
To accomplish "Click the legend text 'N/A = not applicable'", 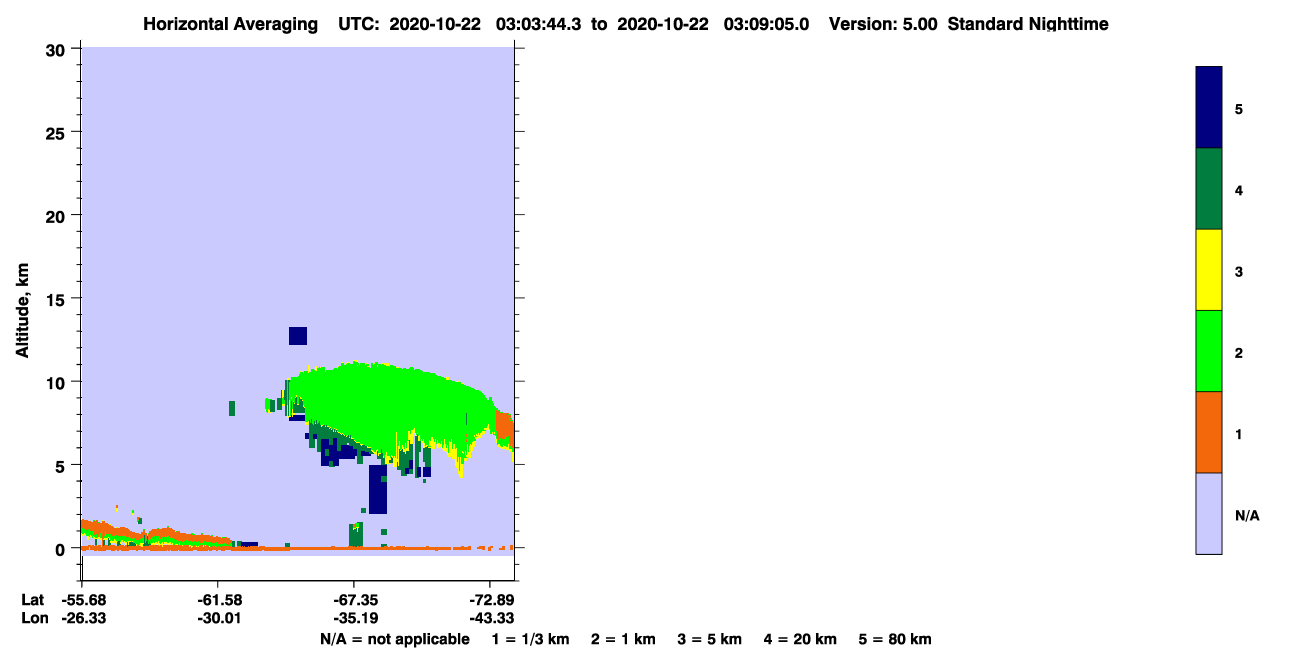I will coord(394,639).
